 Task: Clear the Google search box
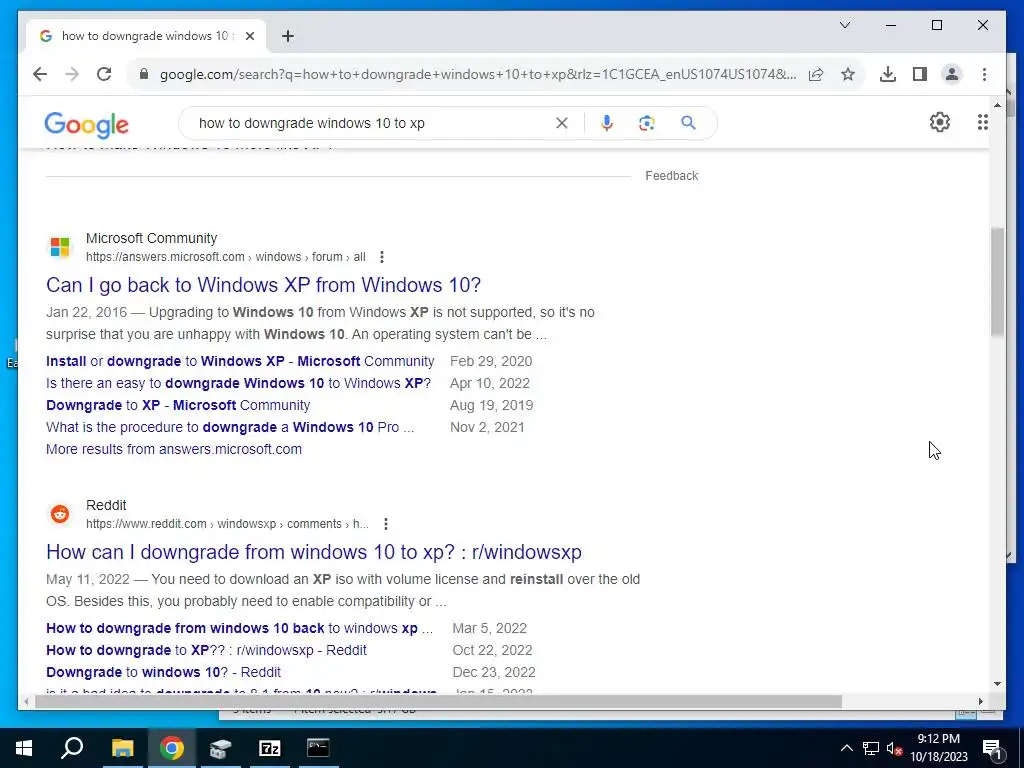[562, 123]
